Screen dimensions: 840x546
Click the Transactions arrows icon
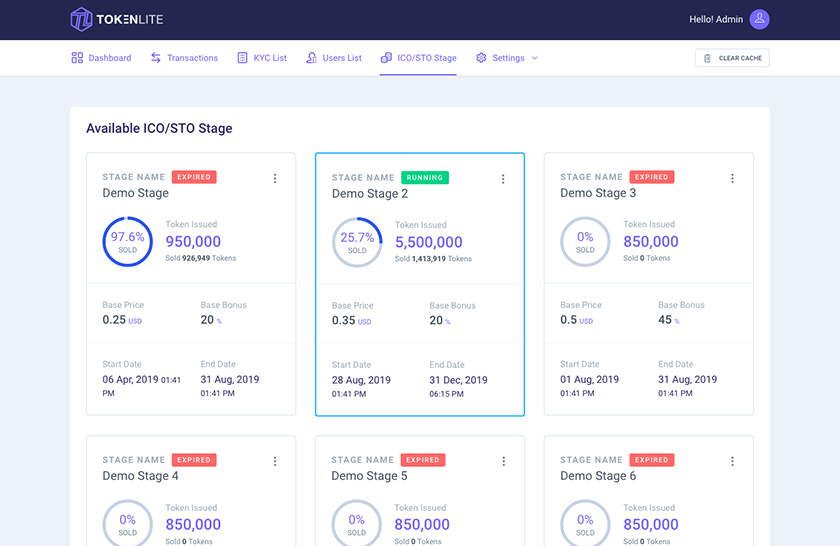[x=156, y=58]
